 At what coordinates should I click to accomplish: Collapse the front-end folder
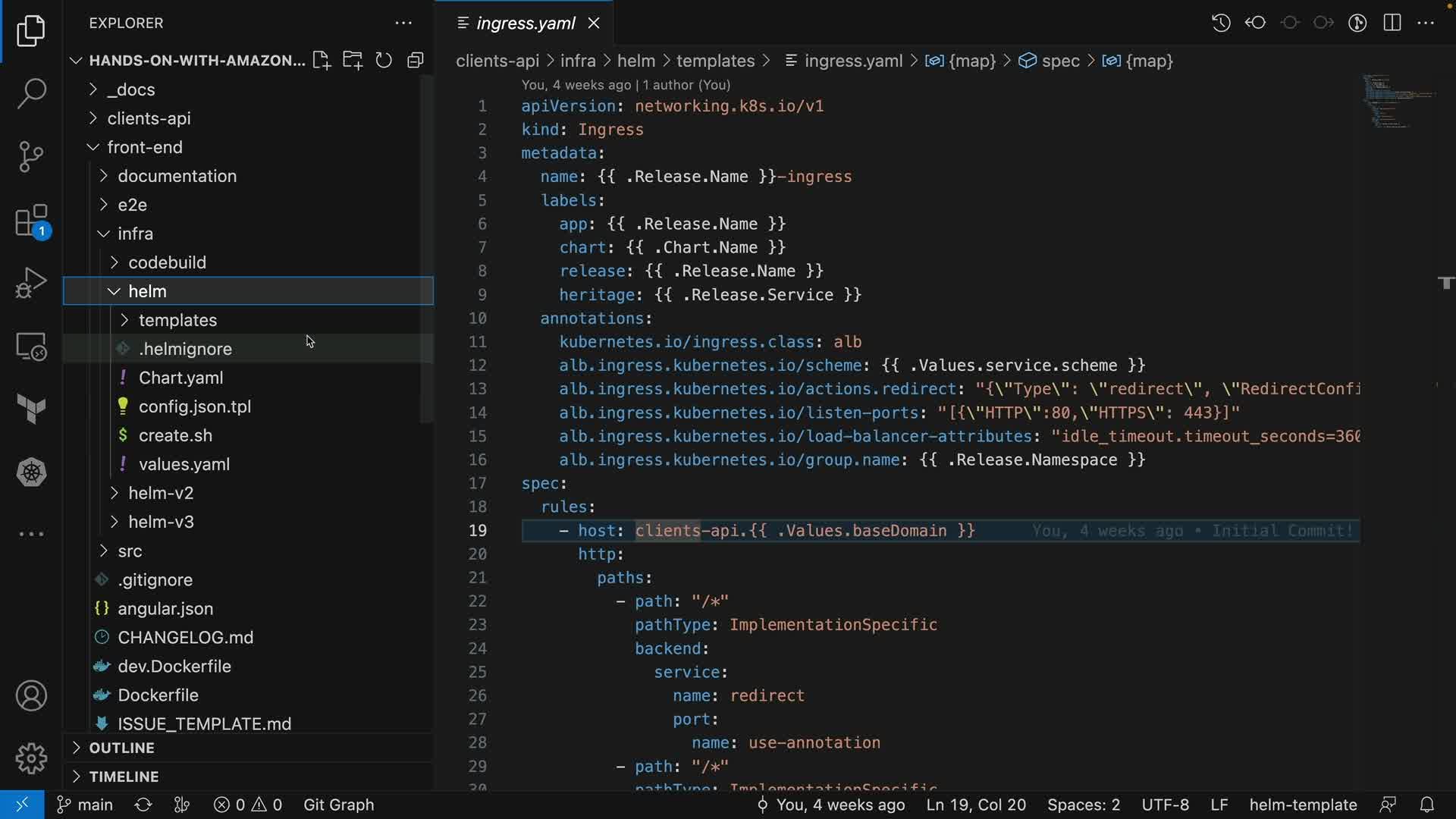144,147
